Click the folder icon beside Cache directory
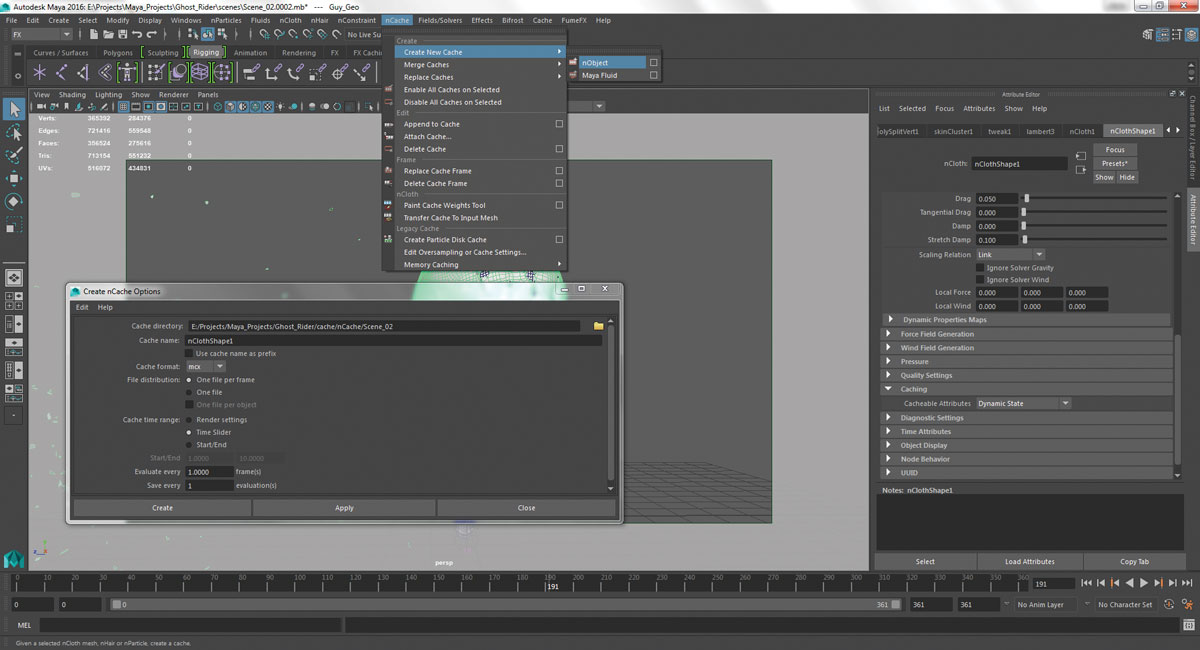Image resolution: width=1200 pixels, height=650 pixels. [599, 326]
